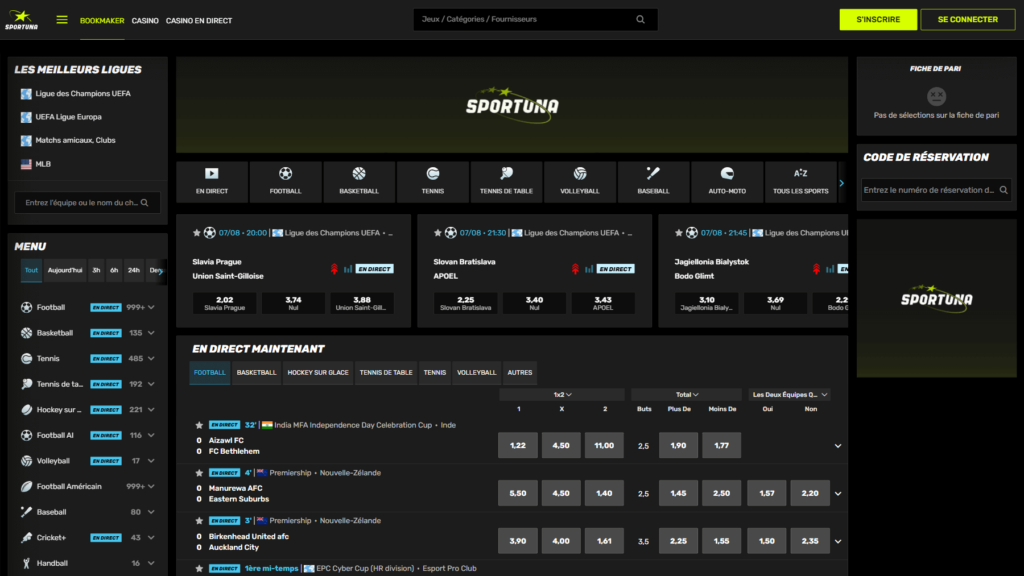
Task: Click search icon in team name field
Action: pyautogui.click(x=144, y=202)
